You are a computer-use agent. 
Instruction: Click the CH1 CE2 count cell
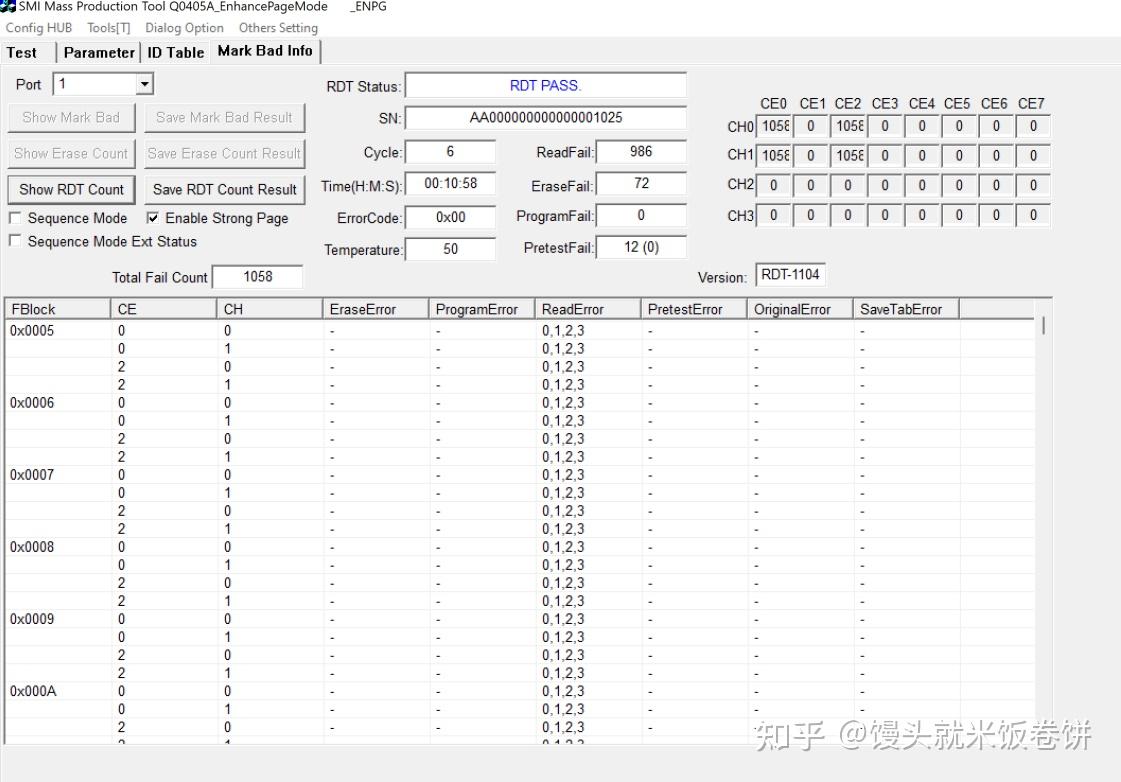849,156
